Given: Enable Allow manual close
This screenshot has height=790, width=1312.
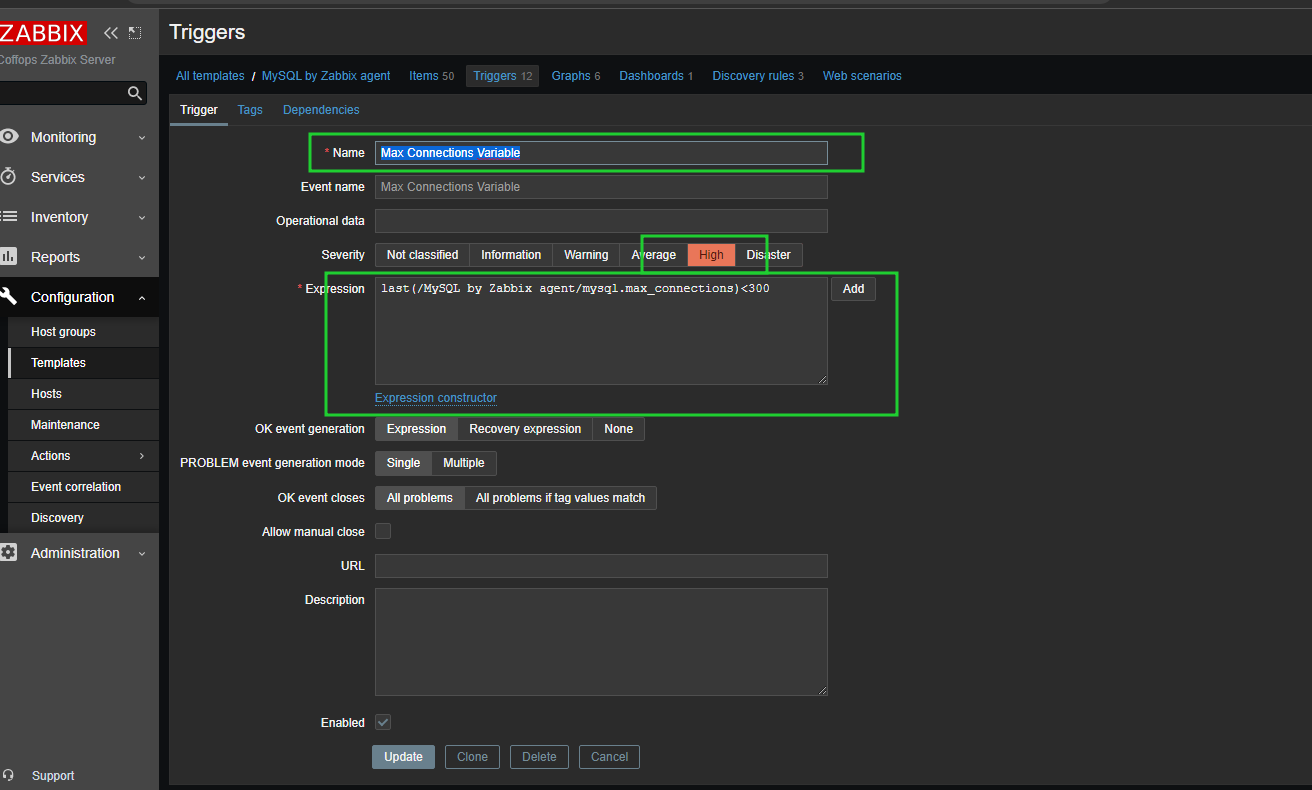Looking at the screenshot, I should pos(382,531).
